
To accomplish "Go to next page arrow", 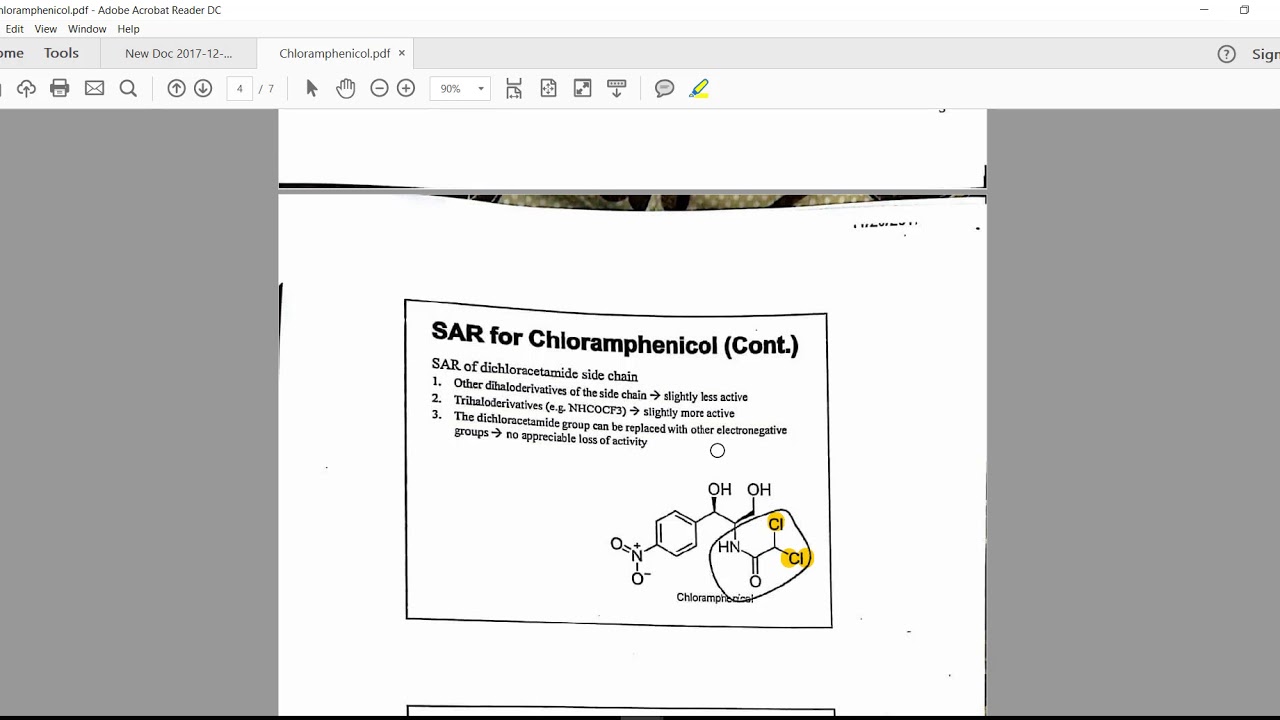I will click(203, 88).
